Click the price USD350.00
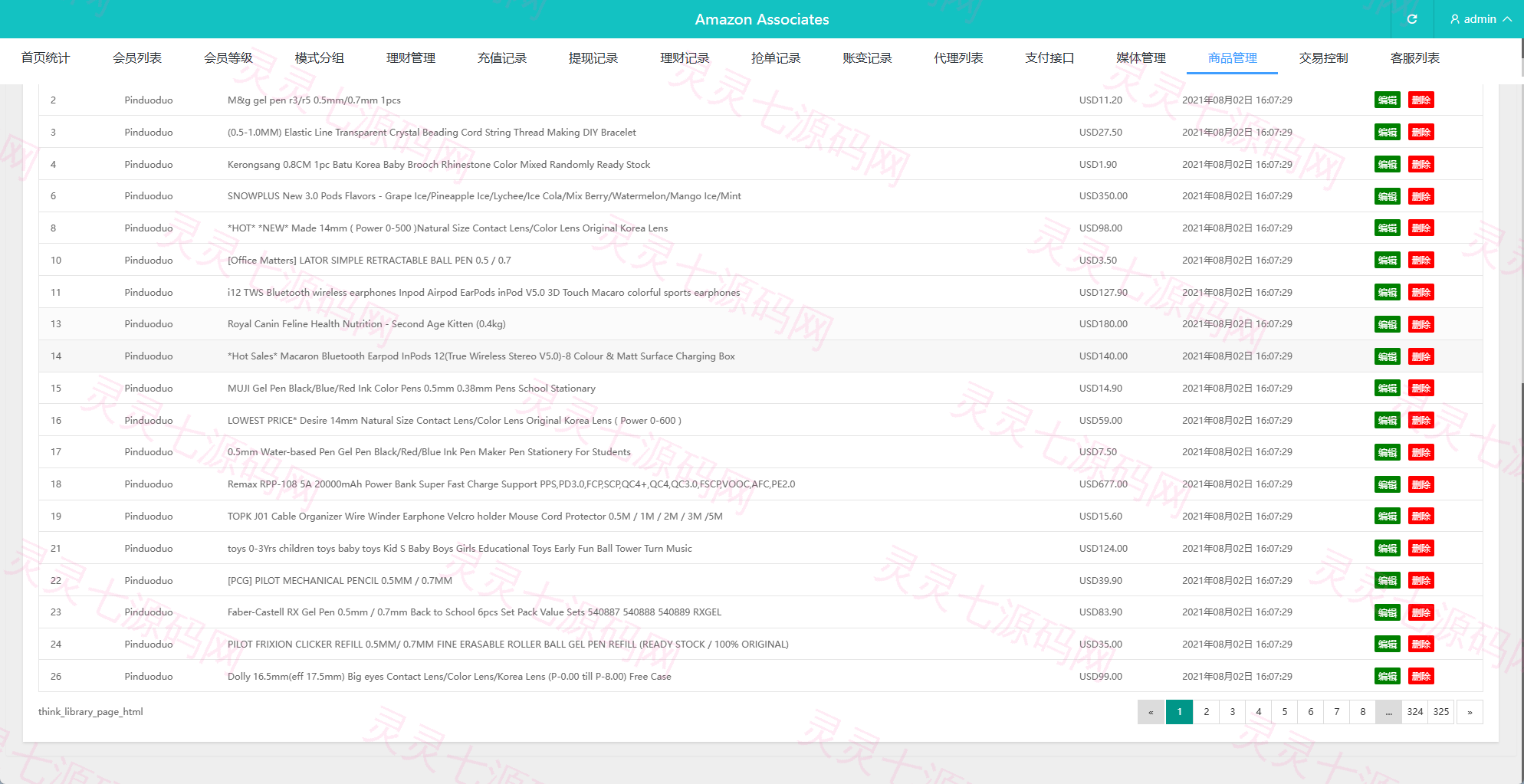 (x=1103, y=196)
